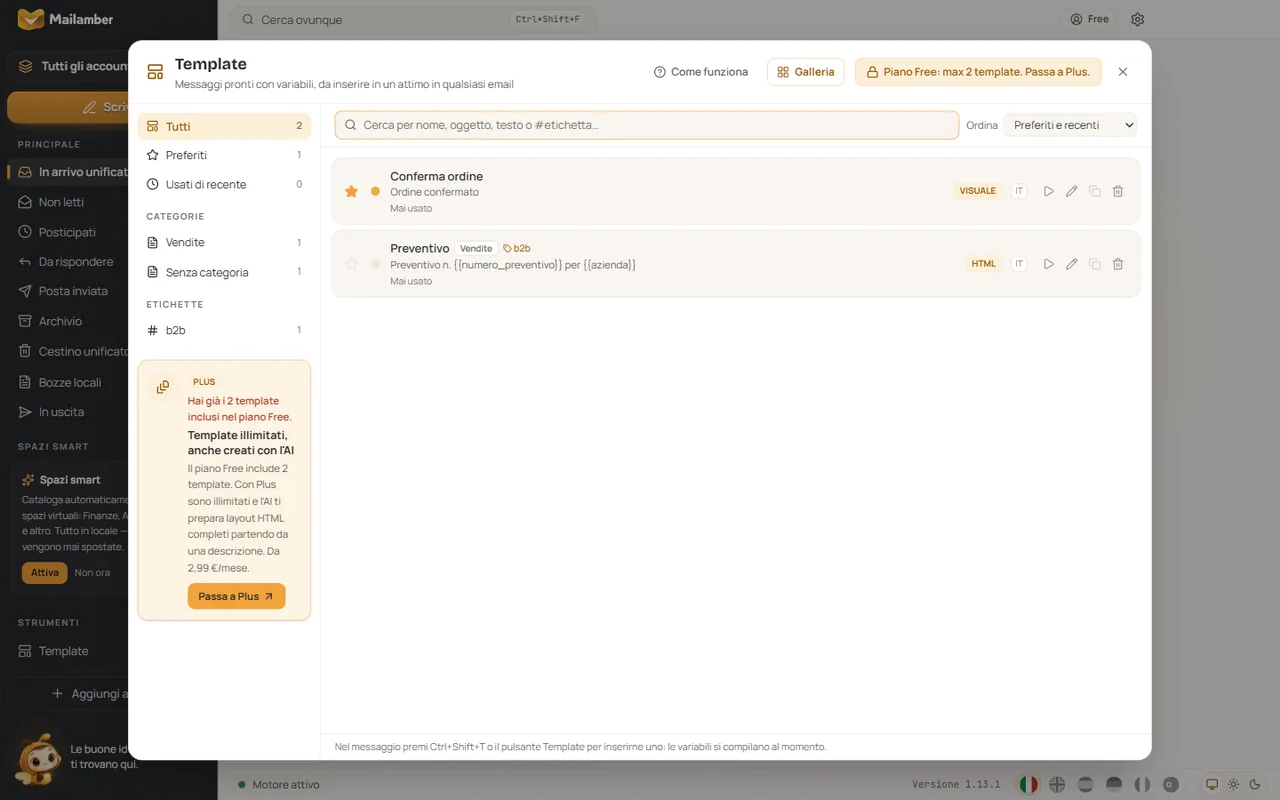This screenshot has height=800, width=1280.
Task: Open the template Galleria
Action: 806,72
